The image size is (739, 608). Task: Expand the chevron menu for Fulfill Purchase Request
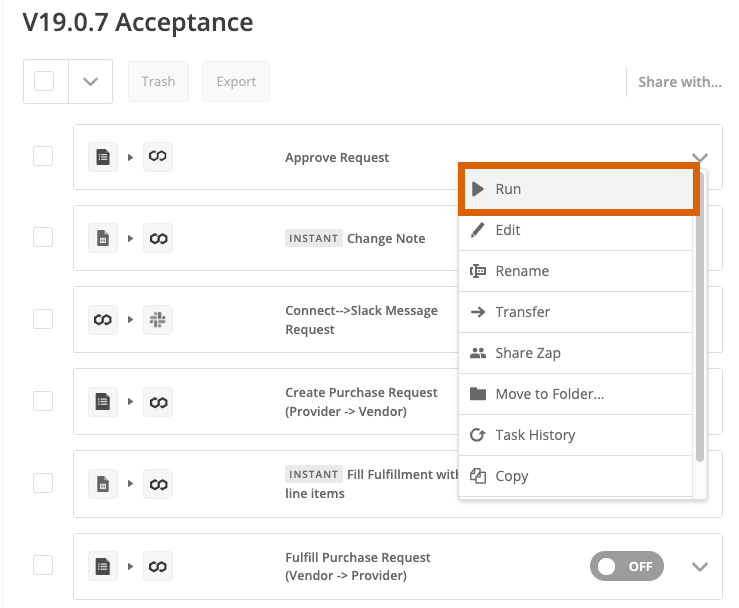coord(700,566)
